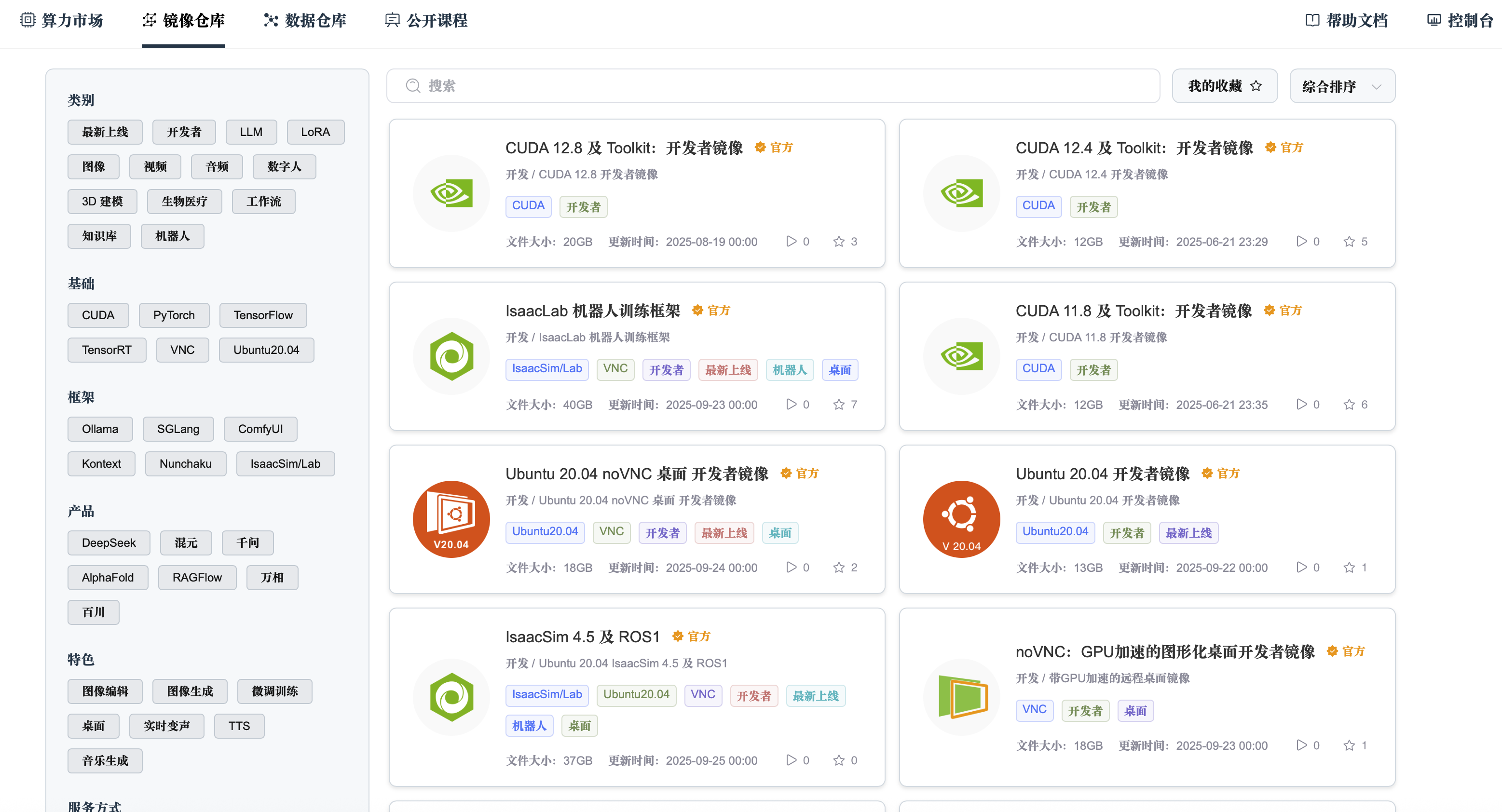Star the Ubuntu 20.04 noVNC image

click(838, 567)
